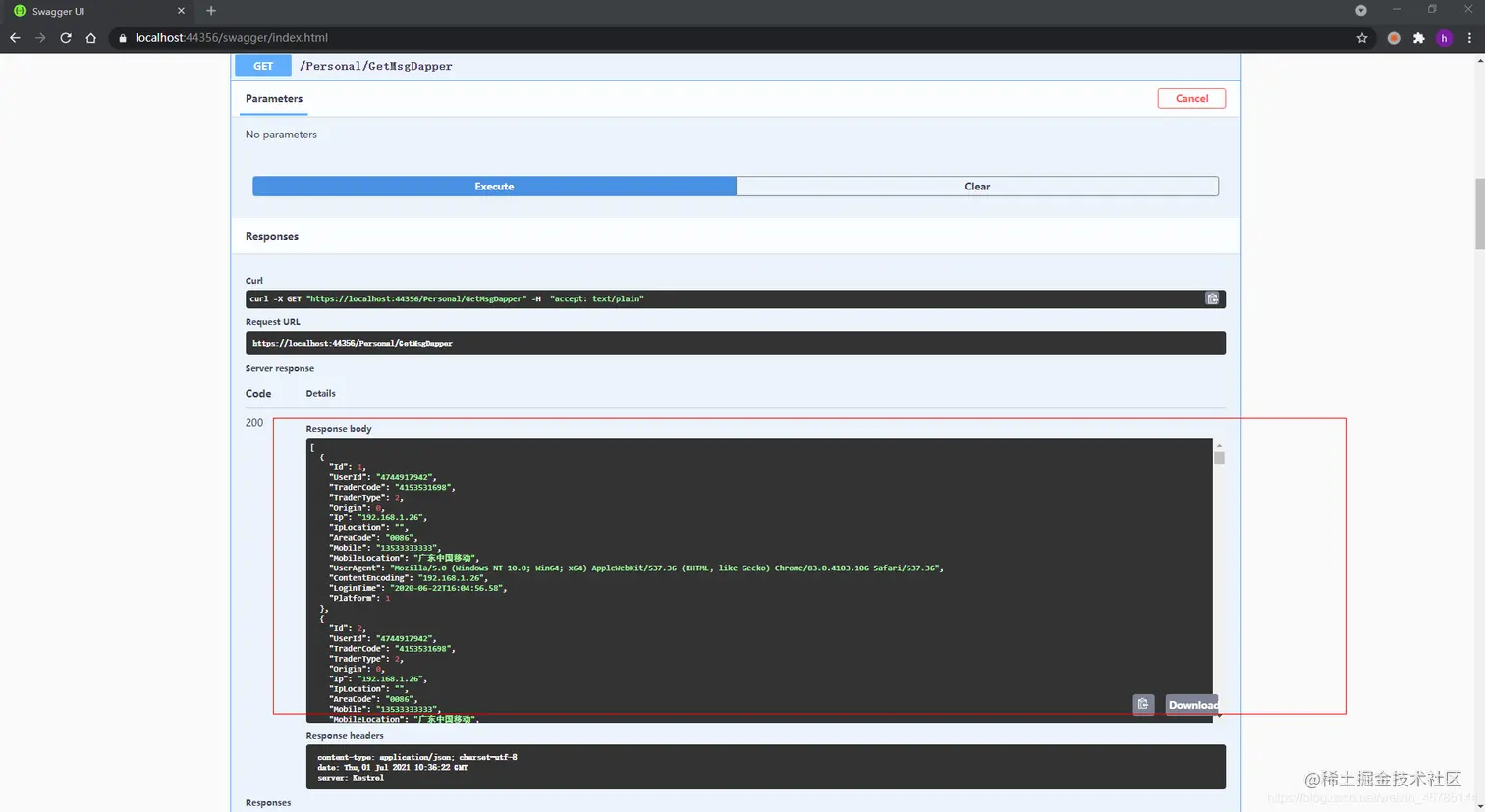Open the purple profile avatar

[x=1444, y=38]
